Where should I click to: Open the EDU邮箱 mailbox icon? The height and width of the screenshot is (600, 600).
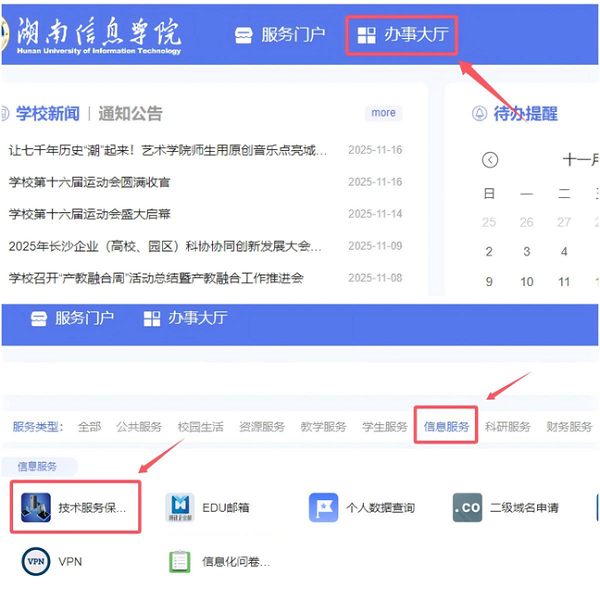tap(180, 507)
